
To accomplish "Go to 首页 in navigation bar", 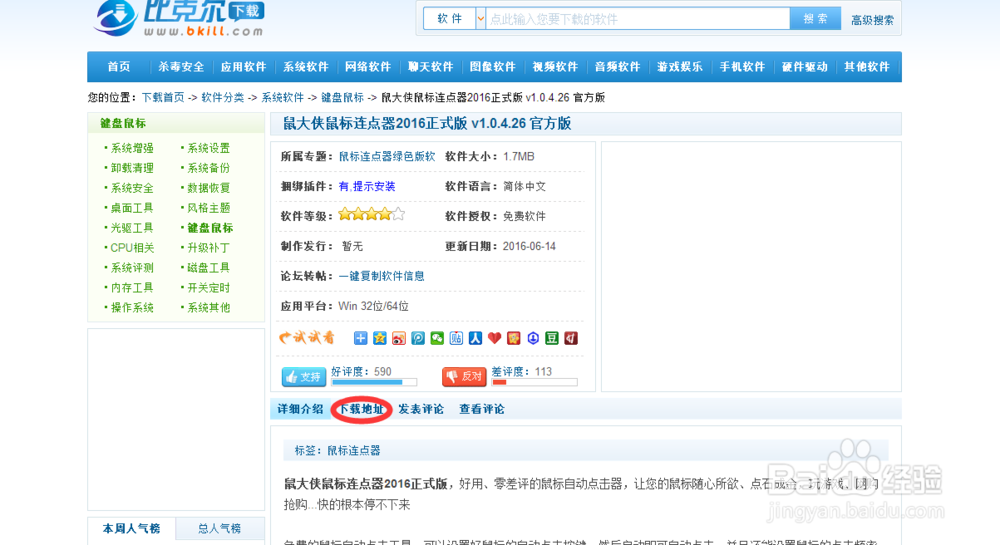I will click(x=119, y=67).
